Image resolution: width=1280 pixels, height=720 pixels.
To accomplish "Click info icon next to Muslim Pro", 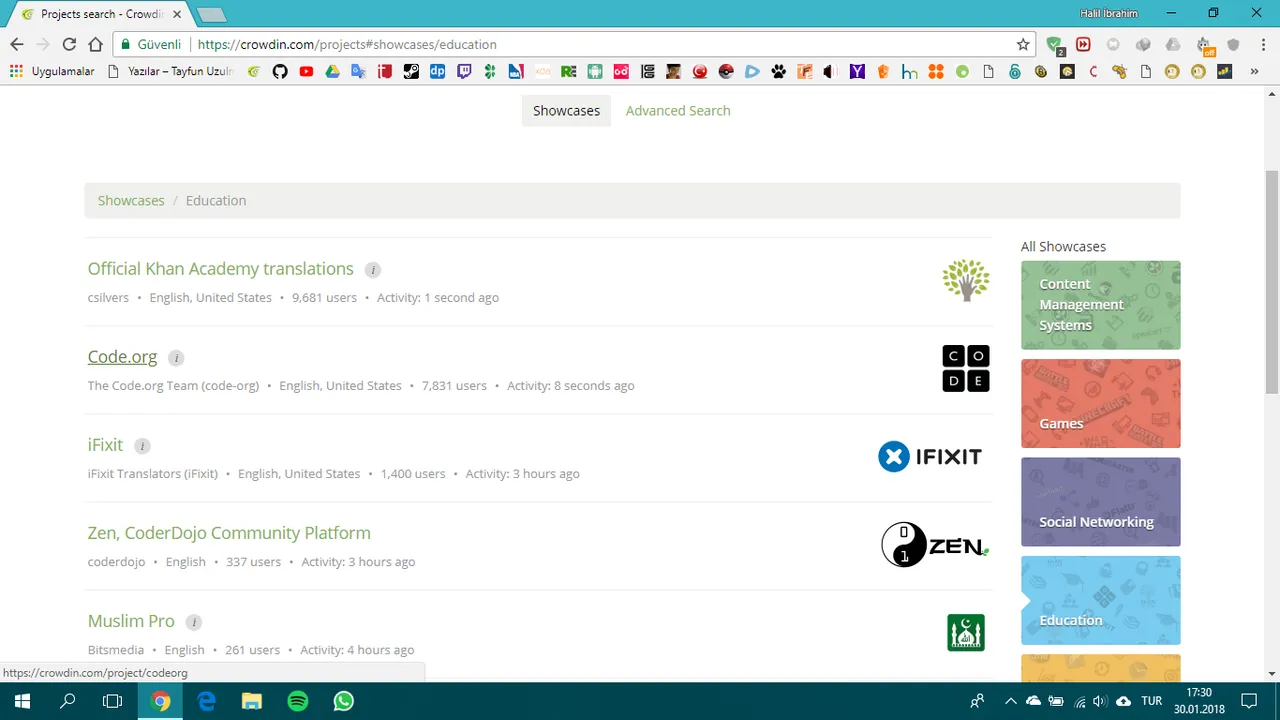I will [x=194, y=622].
